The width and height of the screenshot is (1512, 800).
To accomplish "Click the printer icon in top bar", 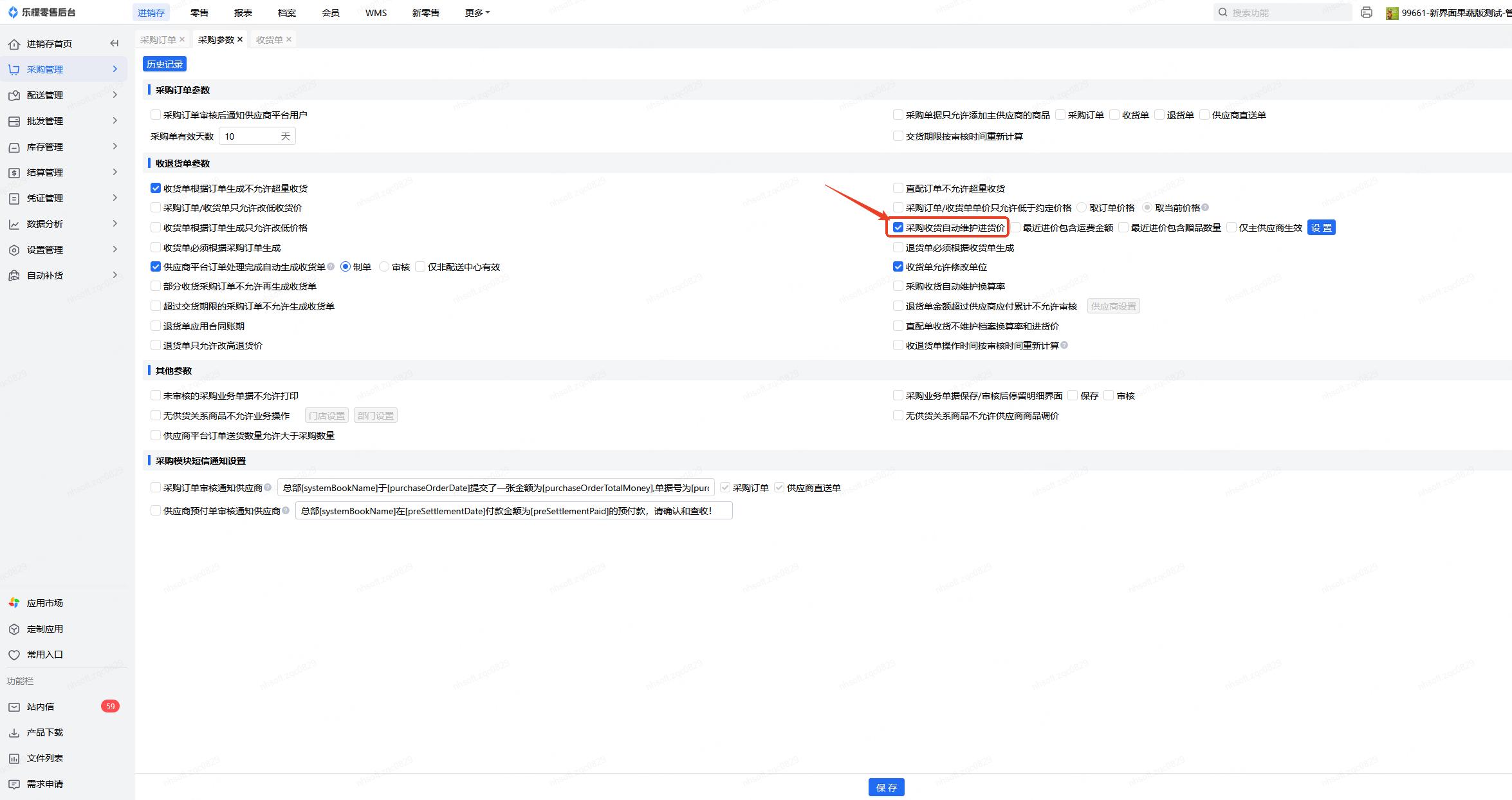I will 1367,12.
